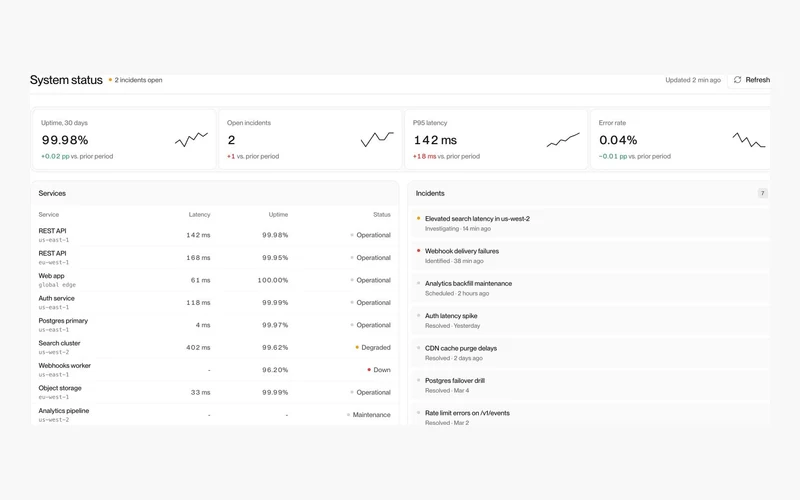Click the 142 ms P95 latency card value

(x=435, y=140)
